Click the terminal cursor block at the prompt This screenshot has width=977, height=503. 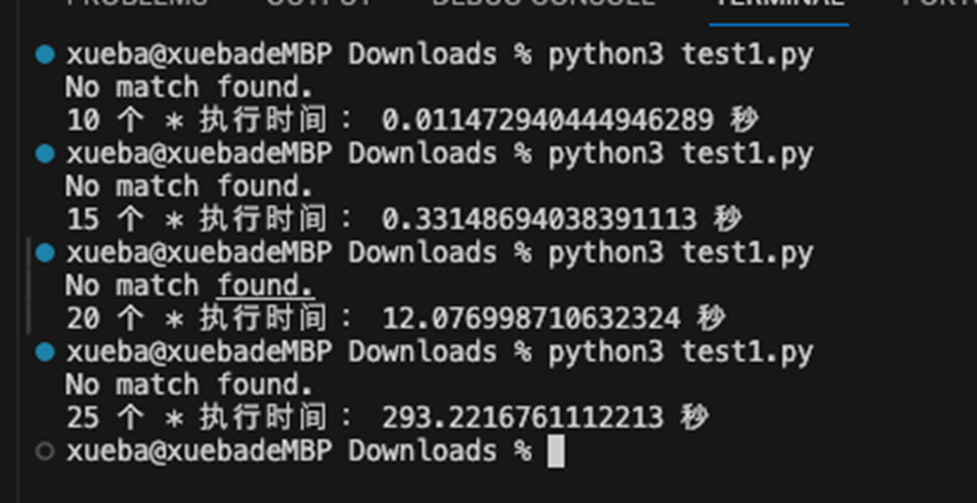(556, 452)
